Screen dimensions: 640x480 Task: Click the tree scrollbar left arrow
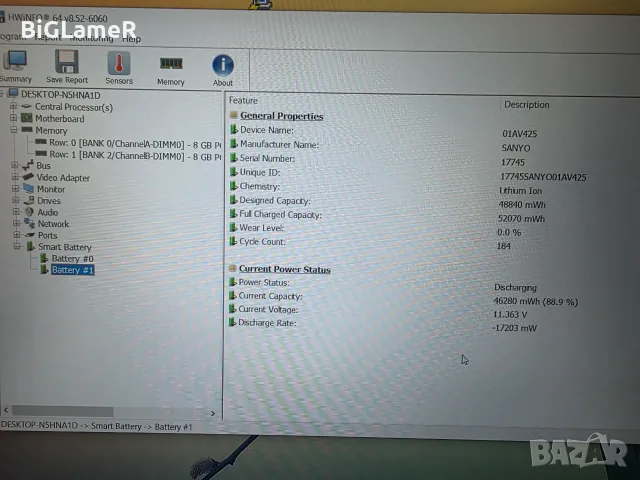pyautogui.click(x=6, y=410)
